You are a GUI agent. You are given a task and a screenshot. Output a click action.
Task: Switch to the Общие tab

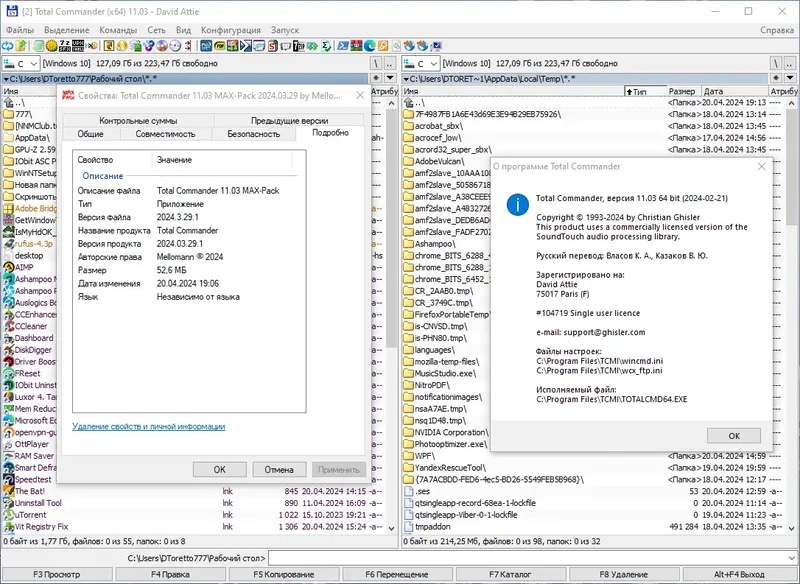[91, 134]
